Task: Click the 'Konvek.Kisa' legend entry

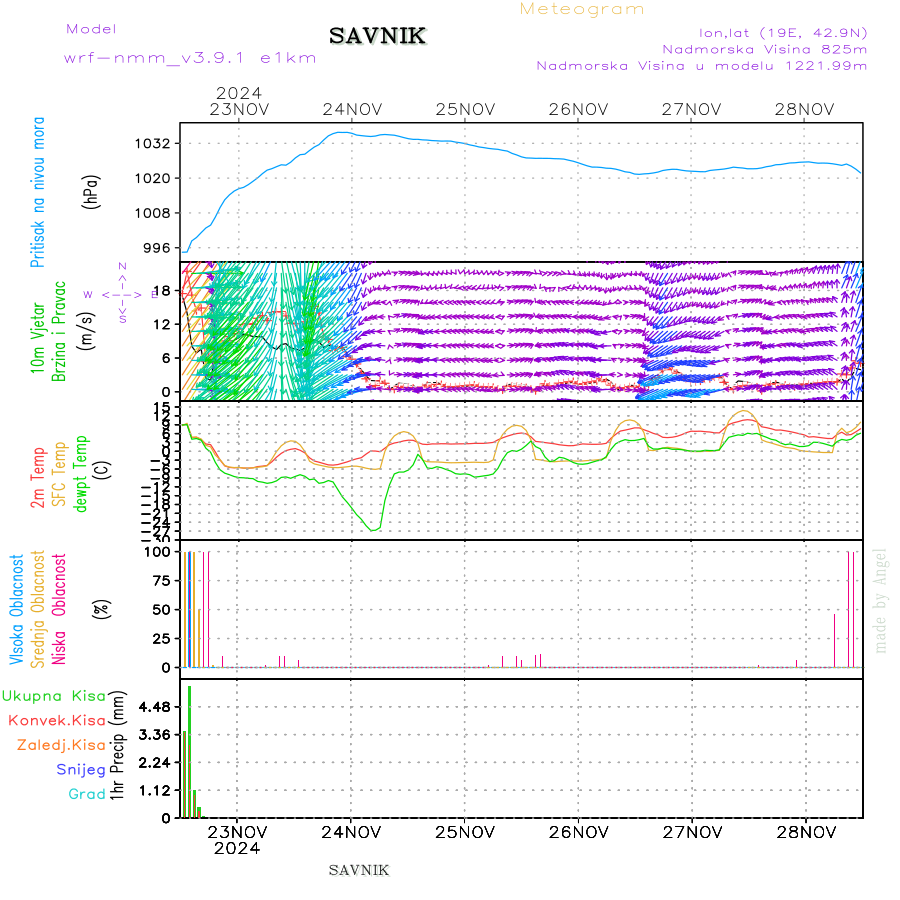Action: pyautogui.click(x=57, y=721)
